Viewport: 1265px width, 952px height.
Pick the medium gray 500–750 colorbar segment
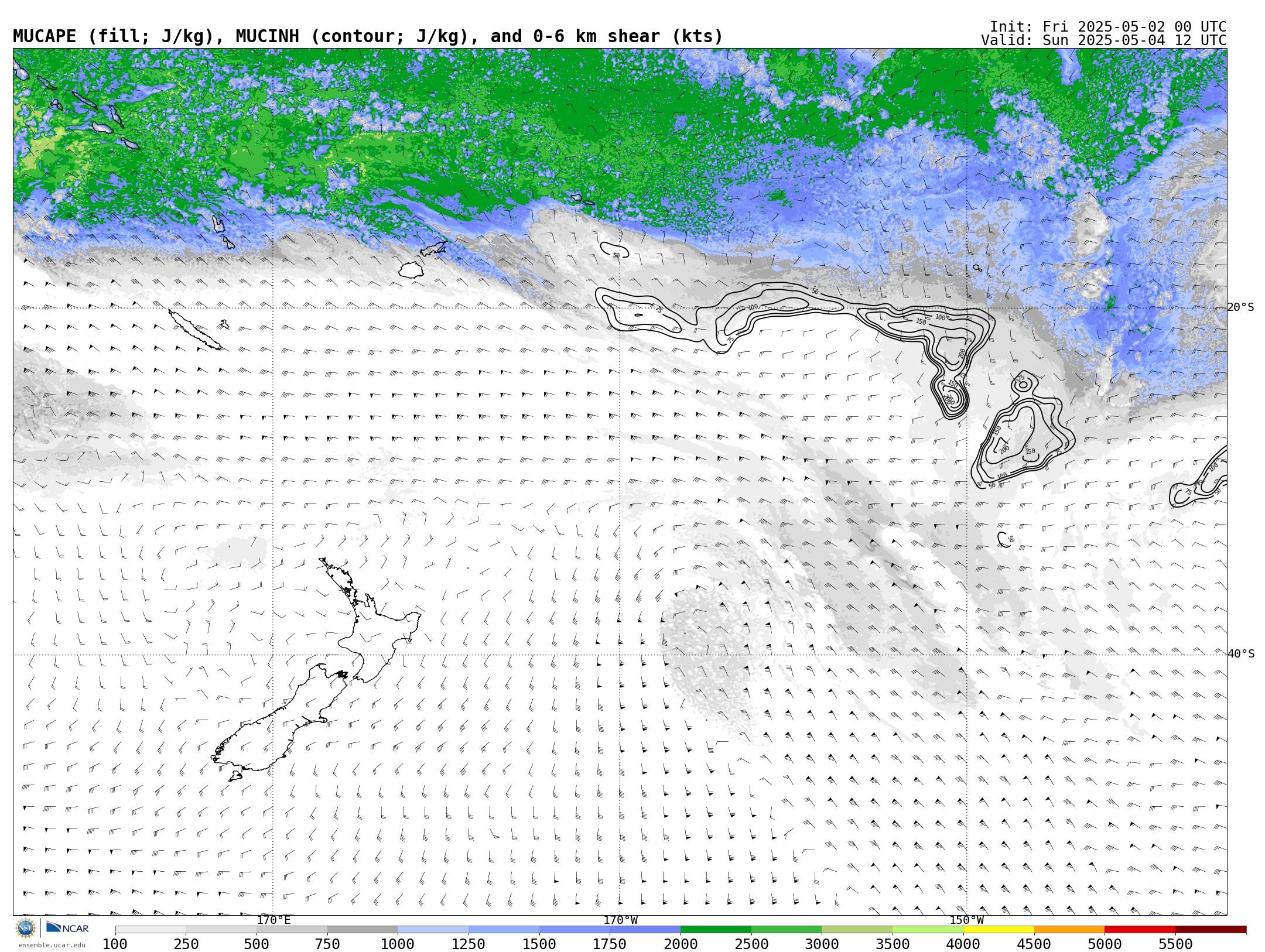point(292,930)
